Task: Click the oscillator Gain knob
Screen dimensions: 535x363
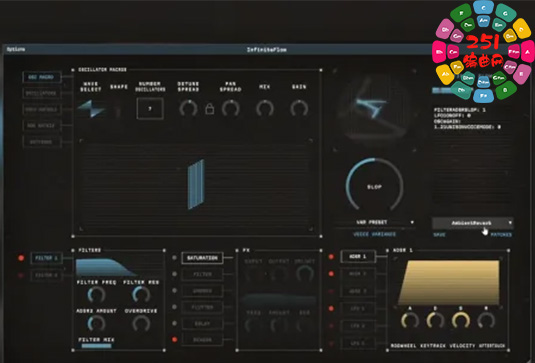Action: pyautogui.click(x=299, y=109)
